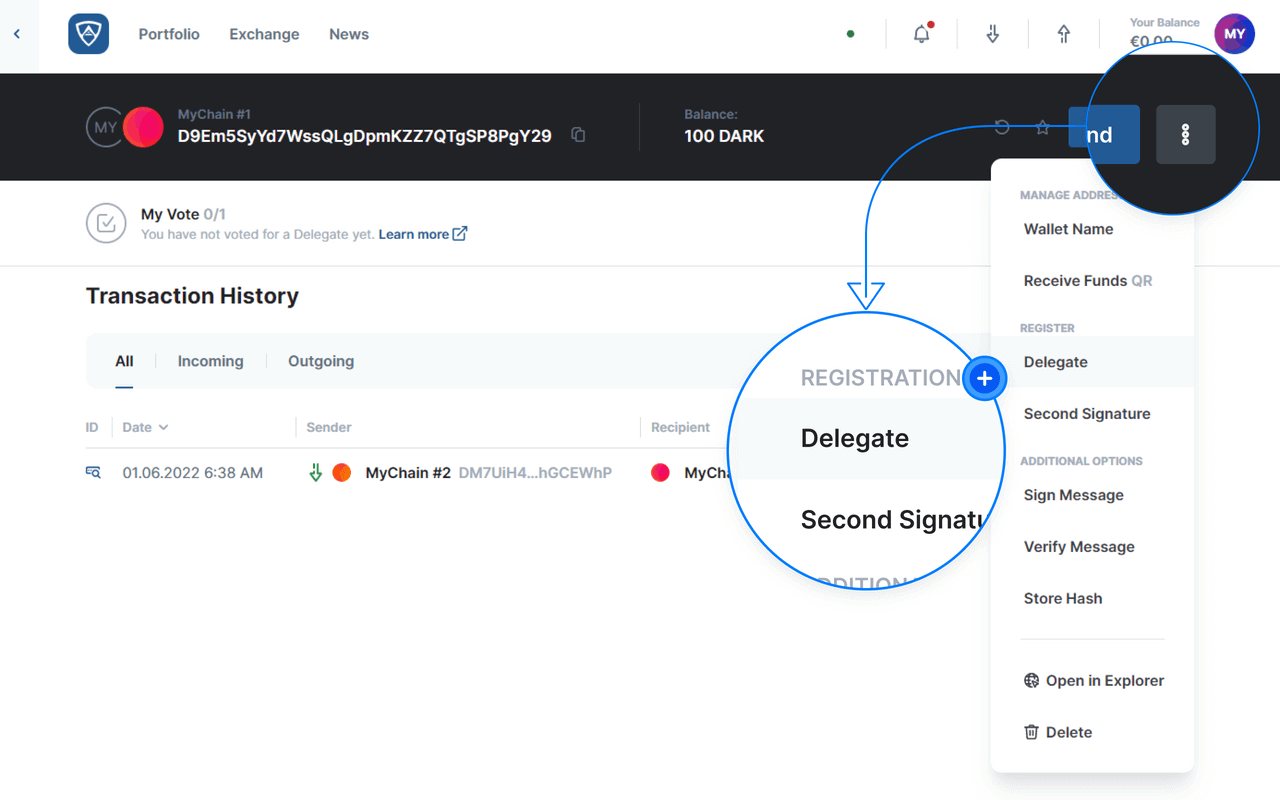
Task: Switch to the Incoming transactions tab
Action: (210, 361)
